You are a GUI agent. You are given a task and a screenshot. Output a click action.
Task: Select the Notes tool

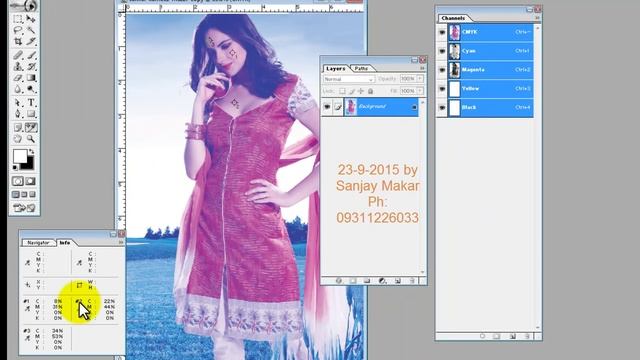click(18, 127)
